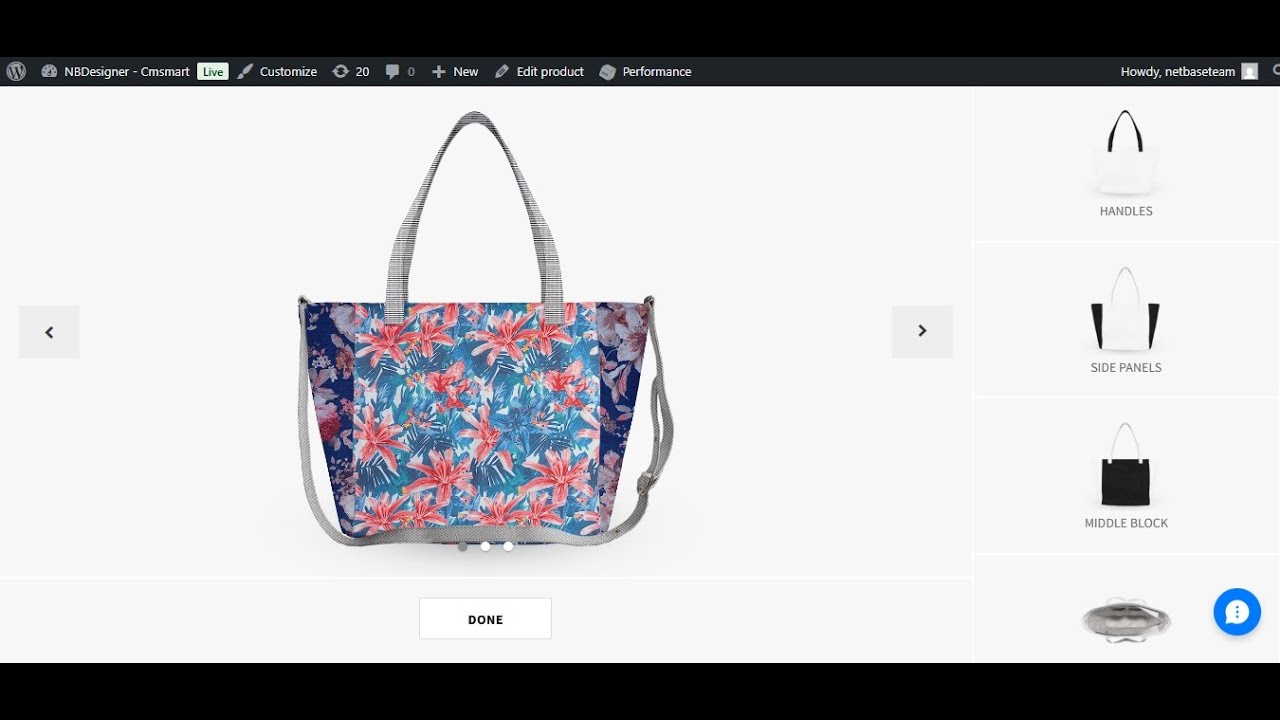Click the netbaseteam user avatar
Image resolution: width=1280 pixels, height=720 pixels.
(1249, 71)
